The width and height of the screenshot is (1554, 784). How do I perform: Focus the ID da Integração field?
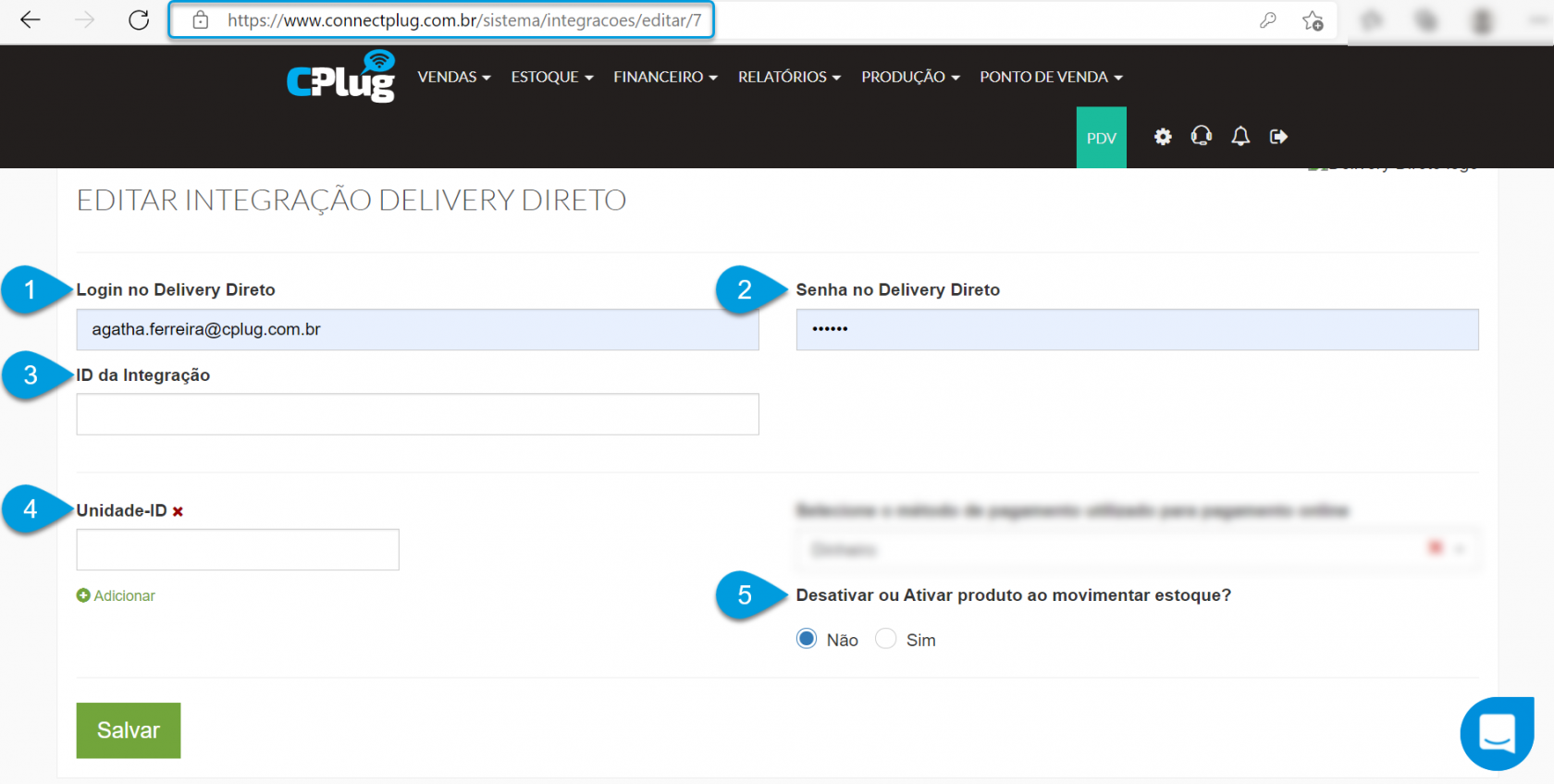[x=418, y=414]
